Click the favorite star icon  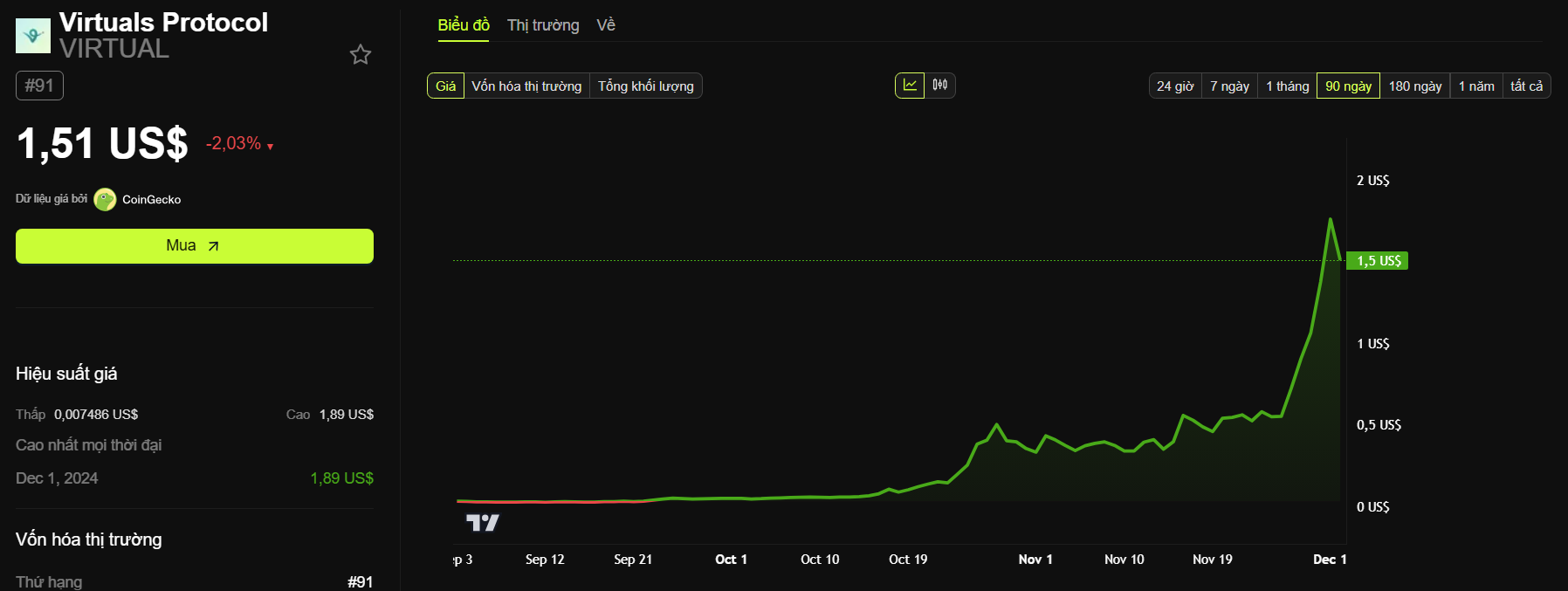point(361,55)
